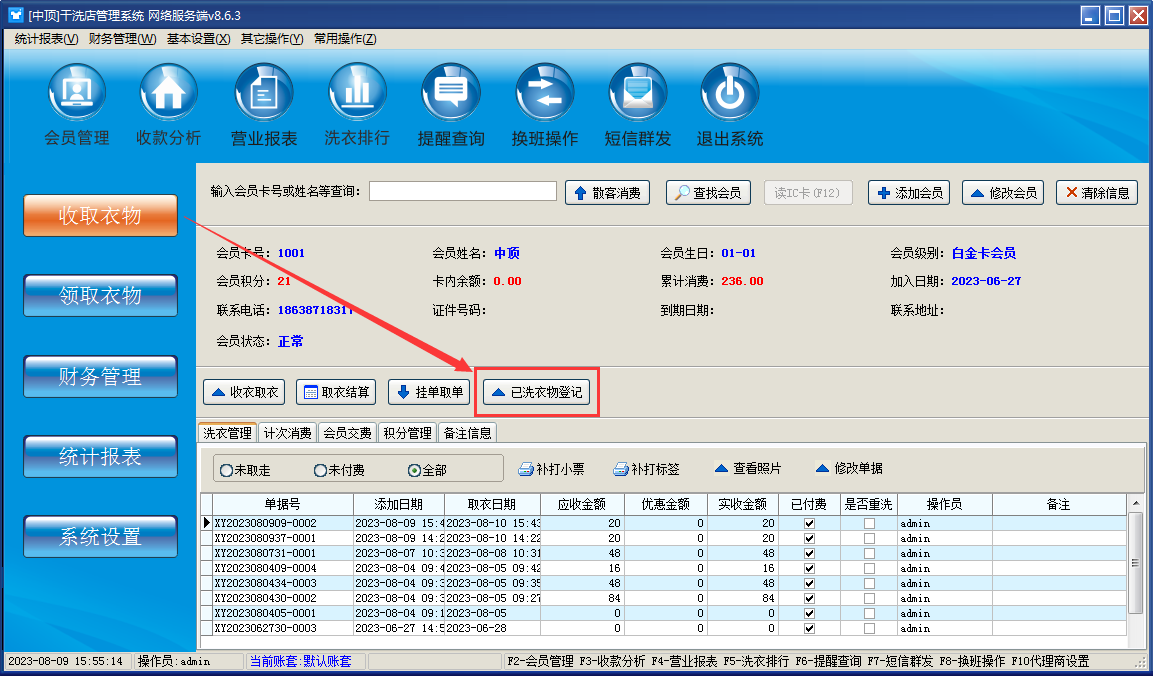Switch to the 计次消费 tab
1153x676 pixels.
point(288,433)
